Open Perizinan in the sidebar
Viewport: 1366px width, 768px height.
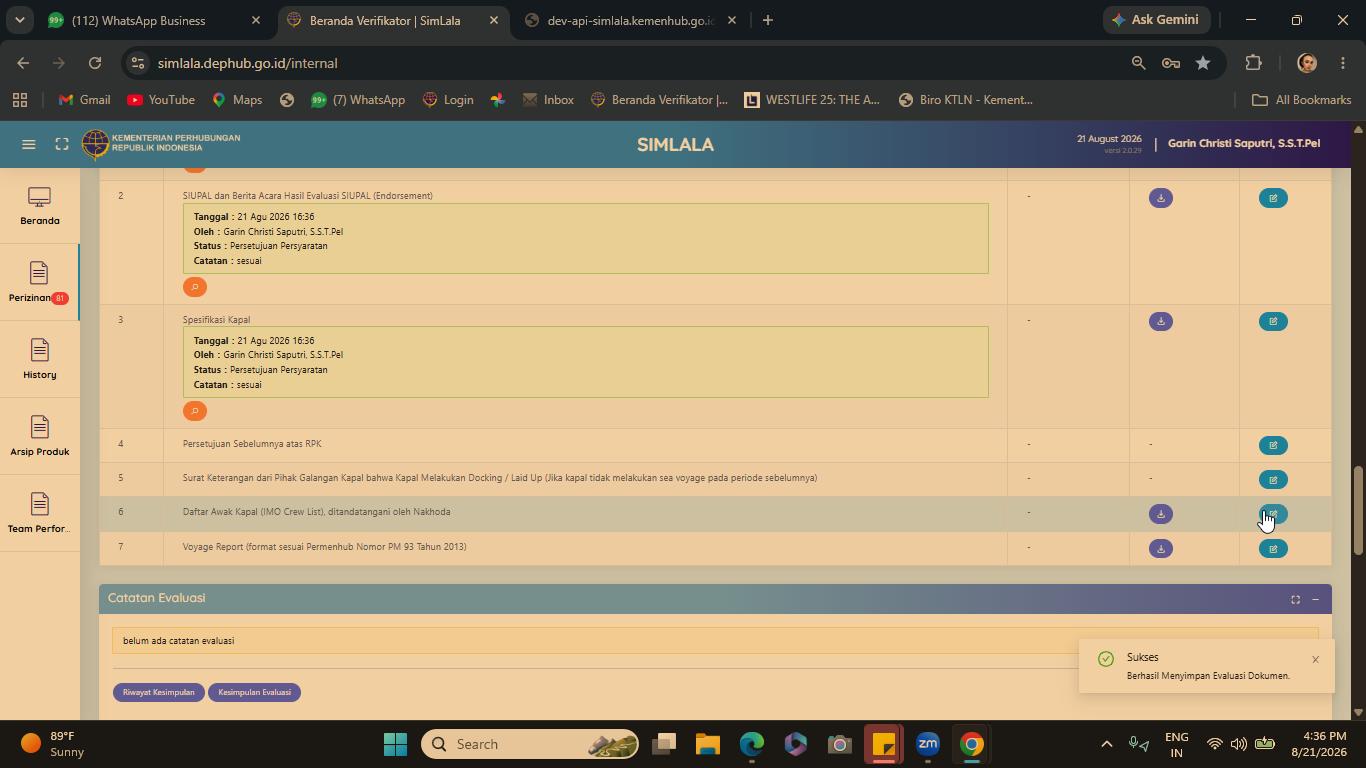[39, 282]
